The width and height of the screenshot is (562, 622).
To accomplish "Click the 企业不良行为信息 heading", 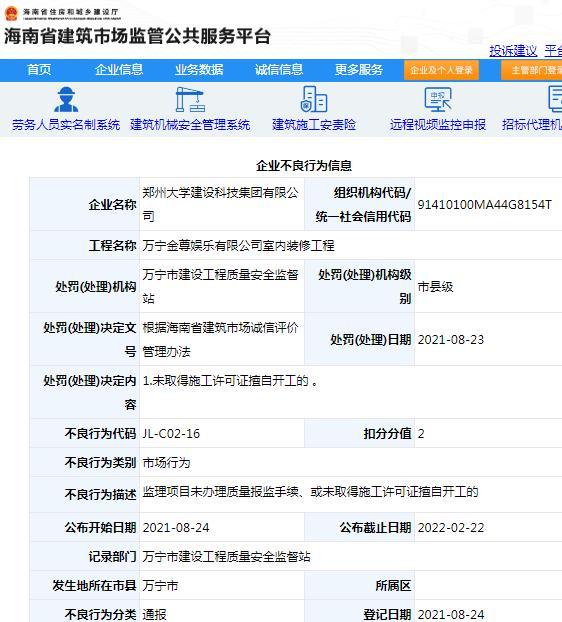I will tap(304, 165).
